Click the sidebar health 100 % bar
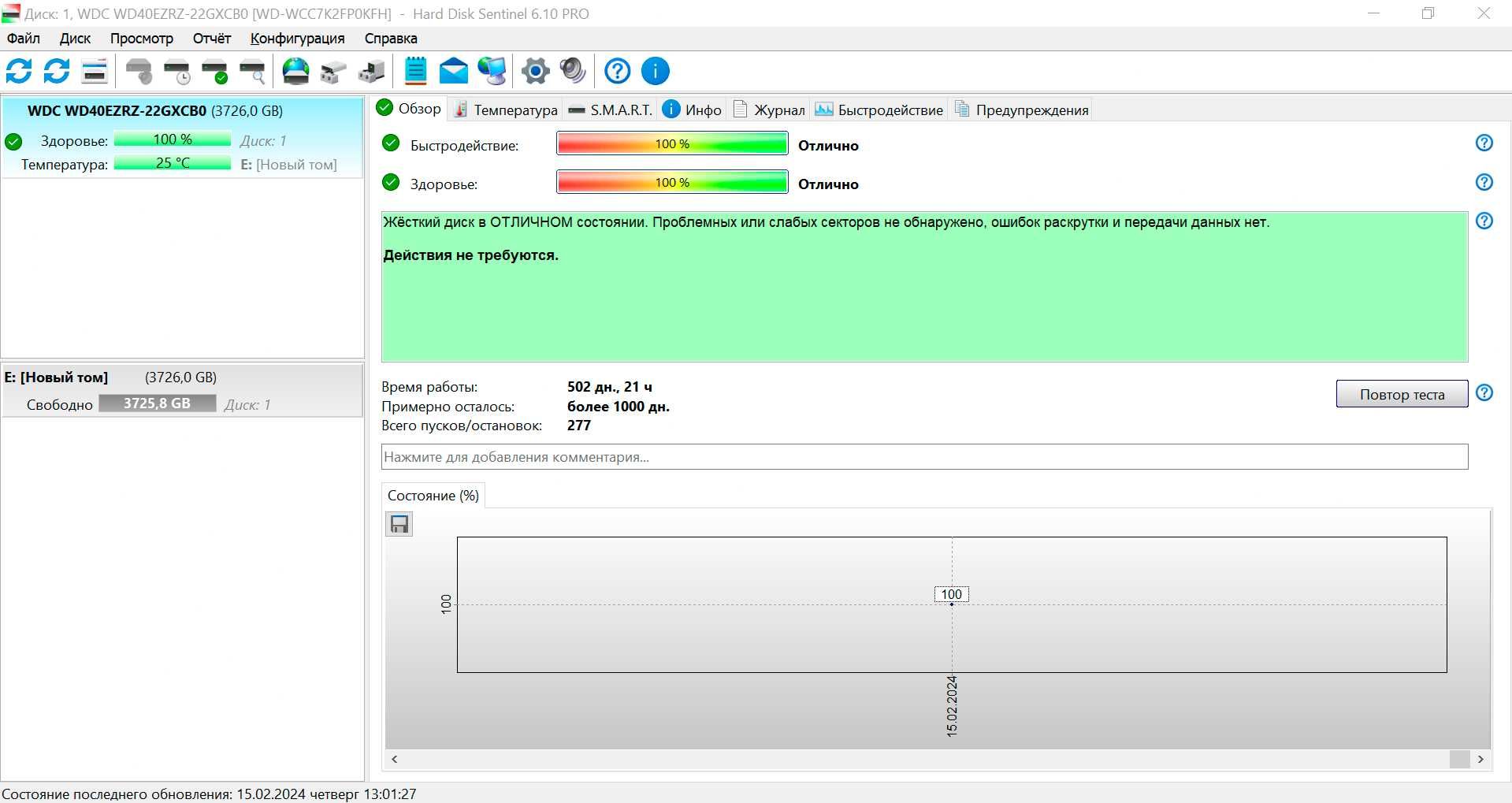The image size is (1512, 803). coord(173,139)
